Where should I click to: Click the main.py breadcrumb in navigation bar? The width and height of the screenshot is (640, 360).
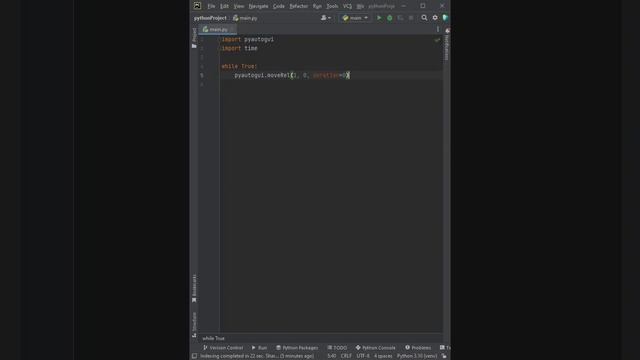point(245,18)
